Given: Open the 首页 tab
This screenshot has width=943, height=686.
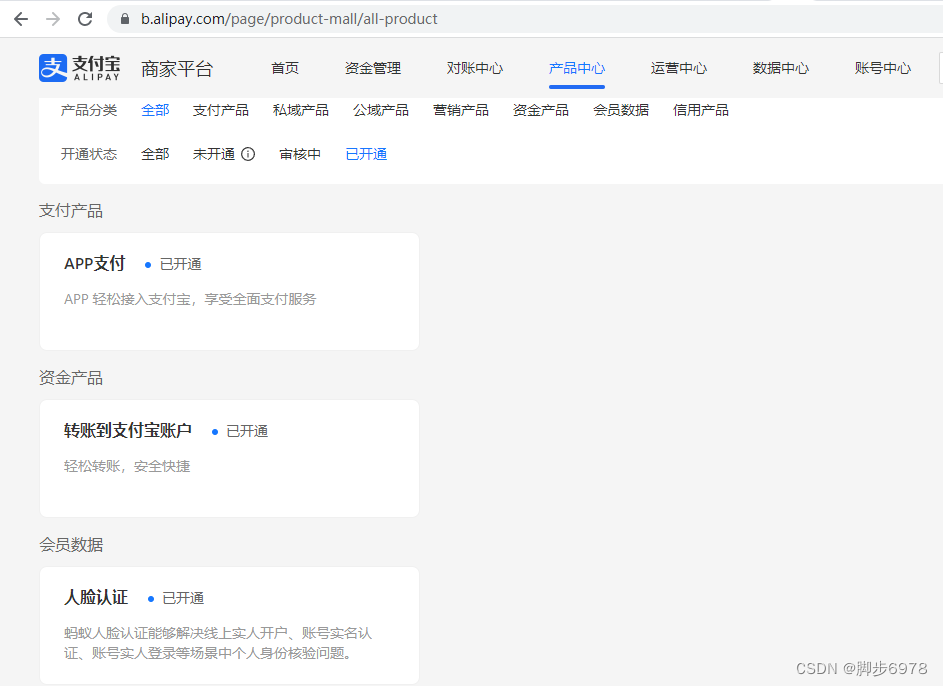Looking at the screenshot, I should pos(285,69).
